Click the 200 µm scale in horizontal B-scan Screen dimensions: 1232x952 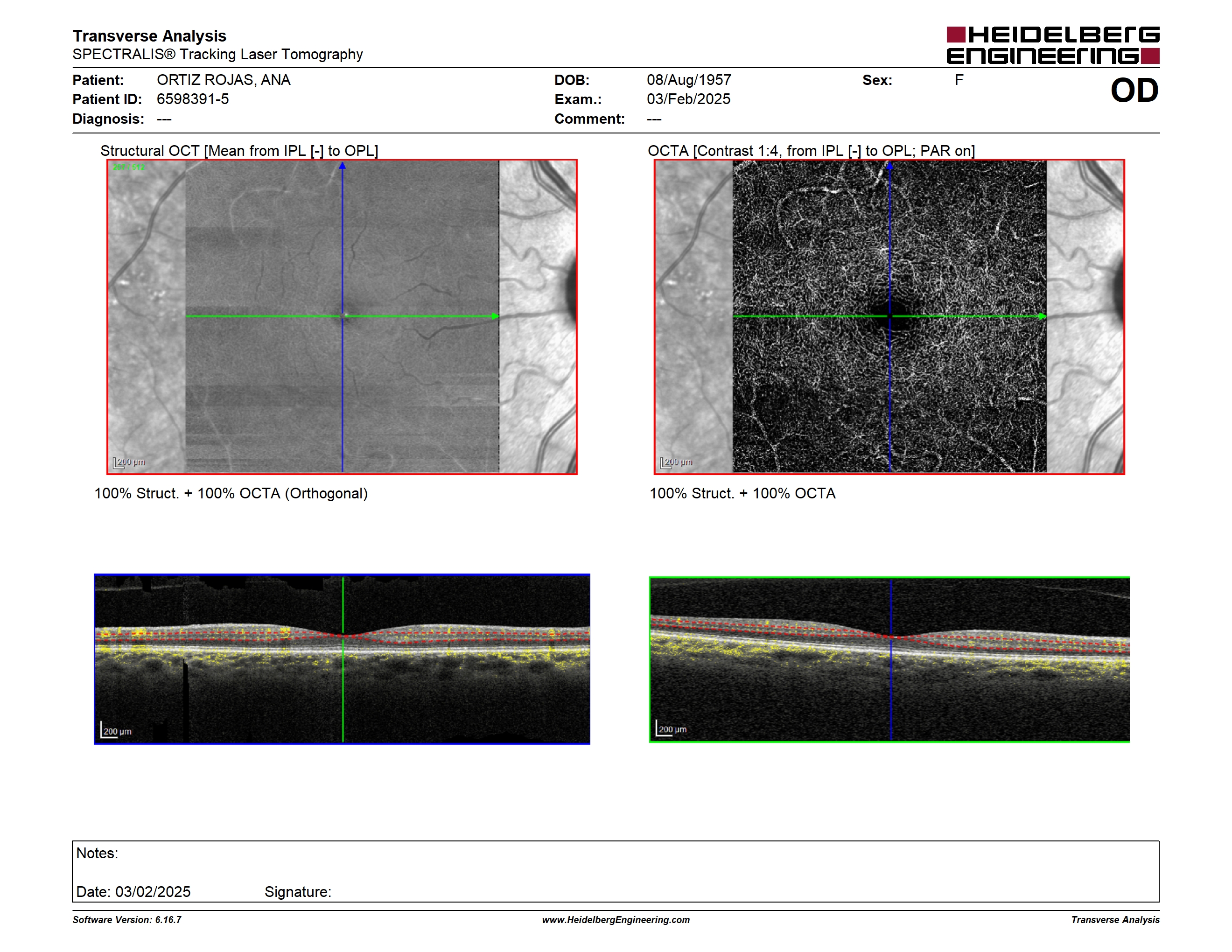[671, 728]
